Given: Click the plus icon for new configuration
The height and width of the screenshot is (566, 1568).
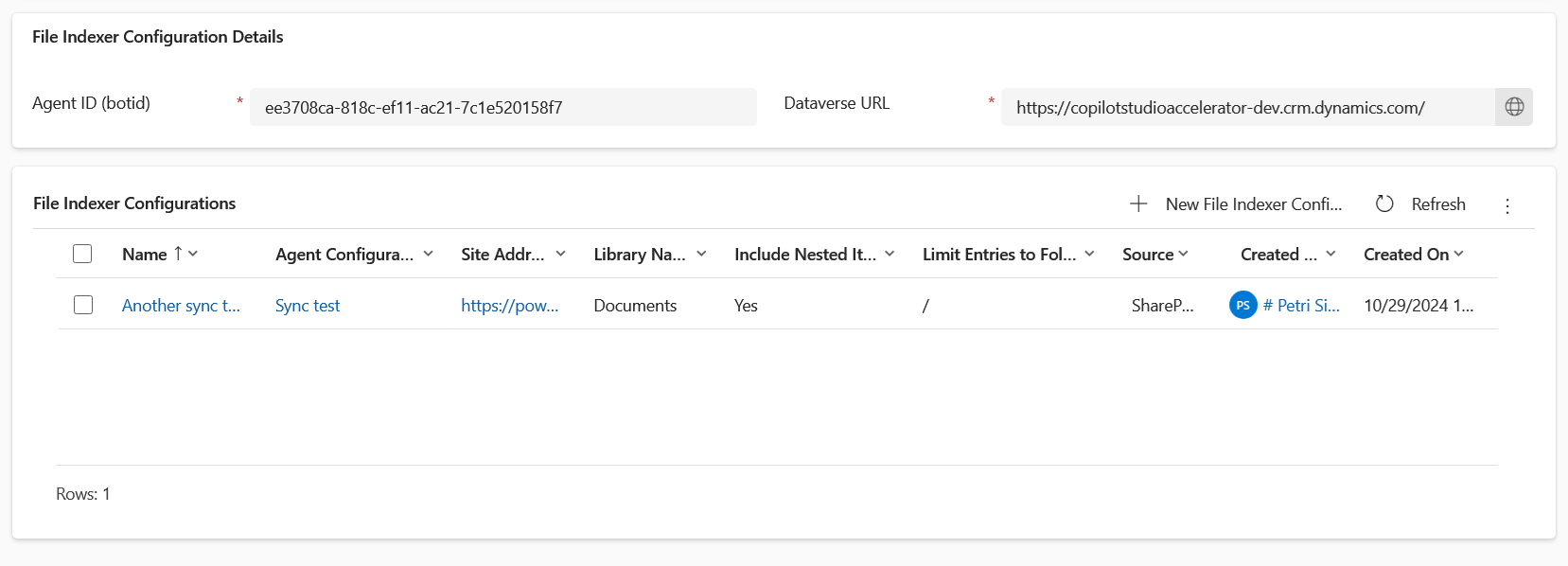Looking at the screenshot, I should click(x=1138, y=203).
